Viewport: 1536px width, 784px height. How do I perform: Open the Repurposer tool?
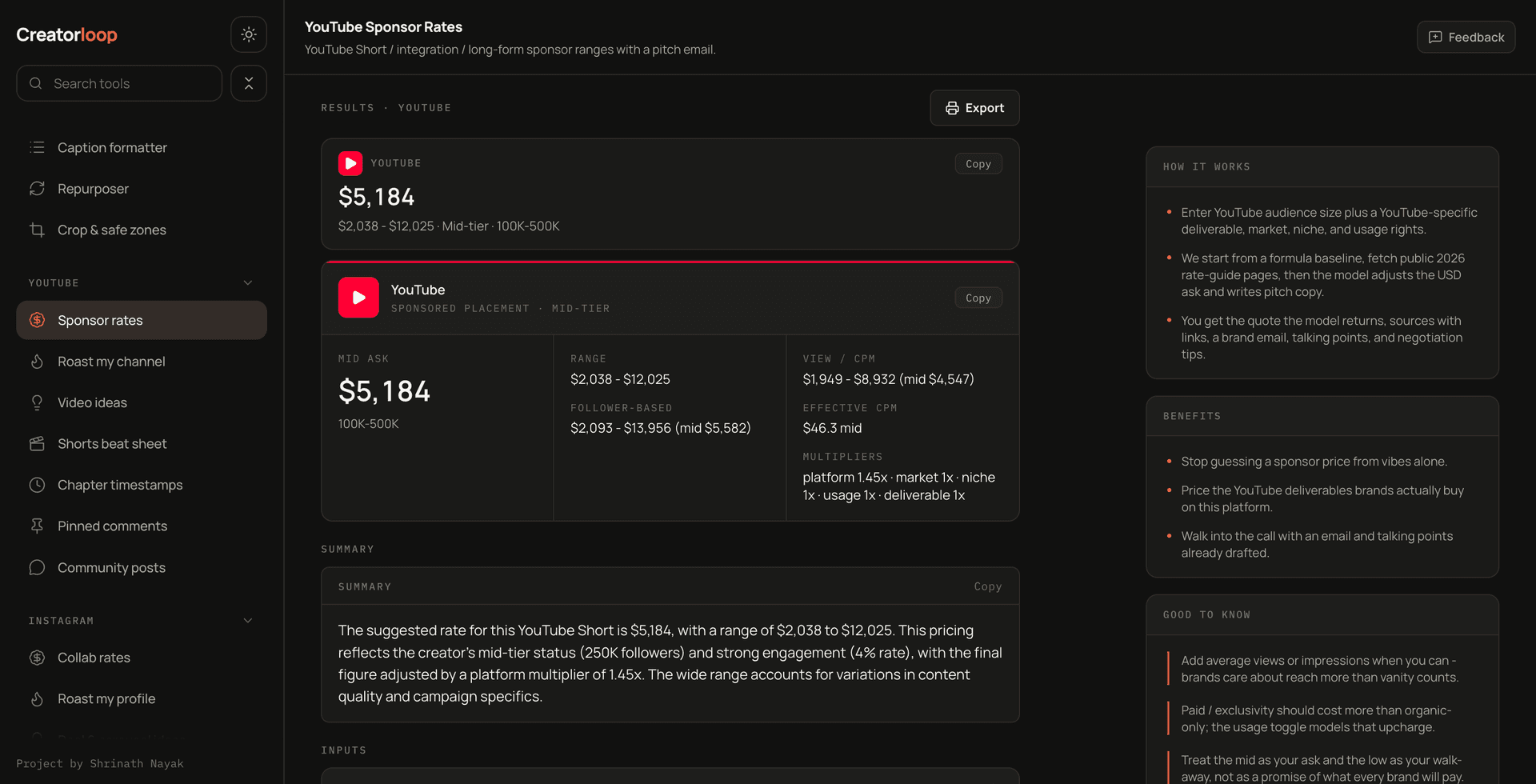pyautogui.click(x=142, y=189)
